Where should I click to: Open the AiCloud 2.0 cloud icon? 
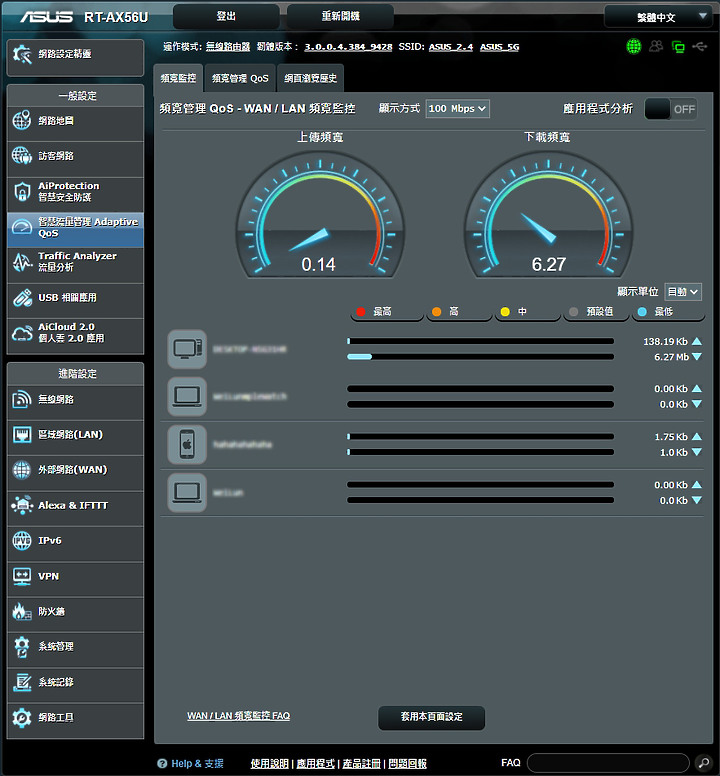click(x=22, y=333)
